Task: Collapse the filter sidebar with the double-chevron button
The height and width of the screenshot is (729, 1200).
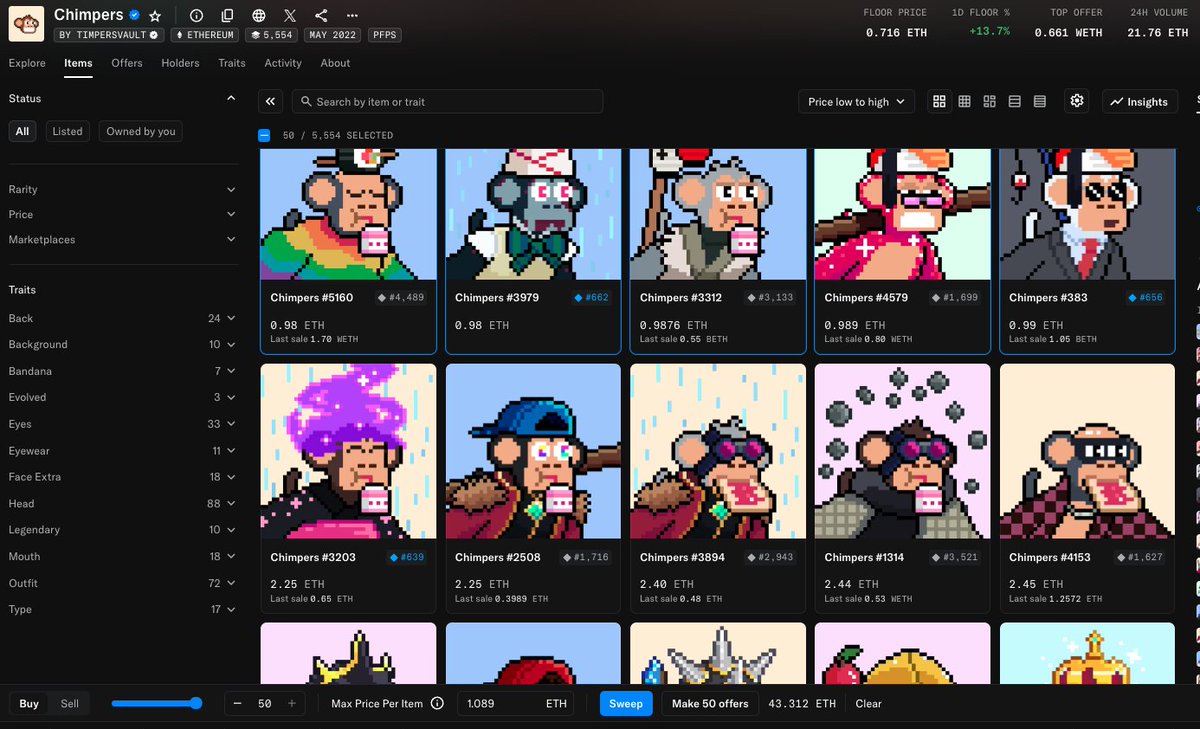Action: point(271,101)
